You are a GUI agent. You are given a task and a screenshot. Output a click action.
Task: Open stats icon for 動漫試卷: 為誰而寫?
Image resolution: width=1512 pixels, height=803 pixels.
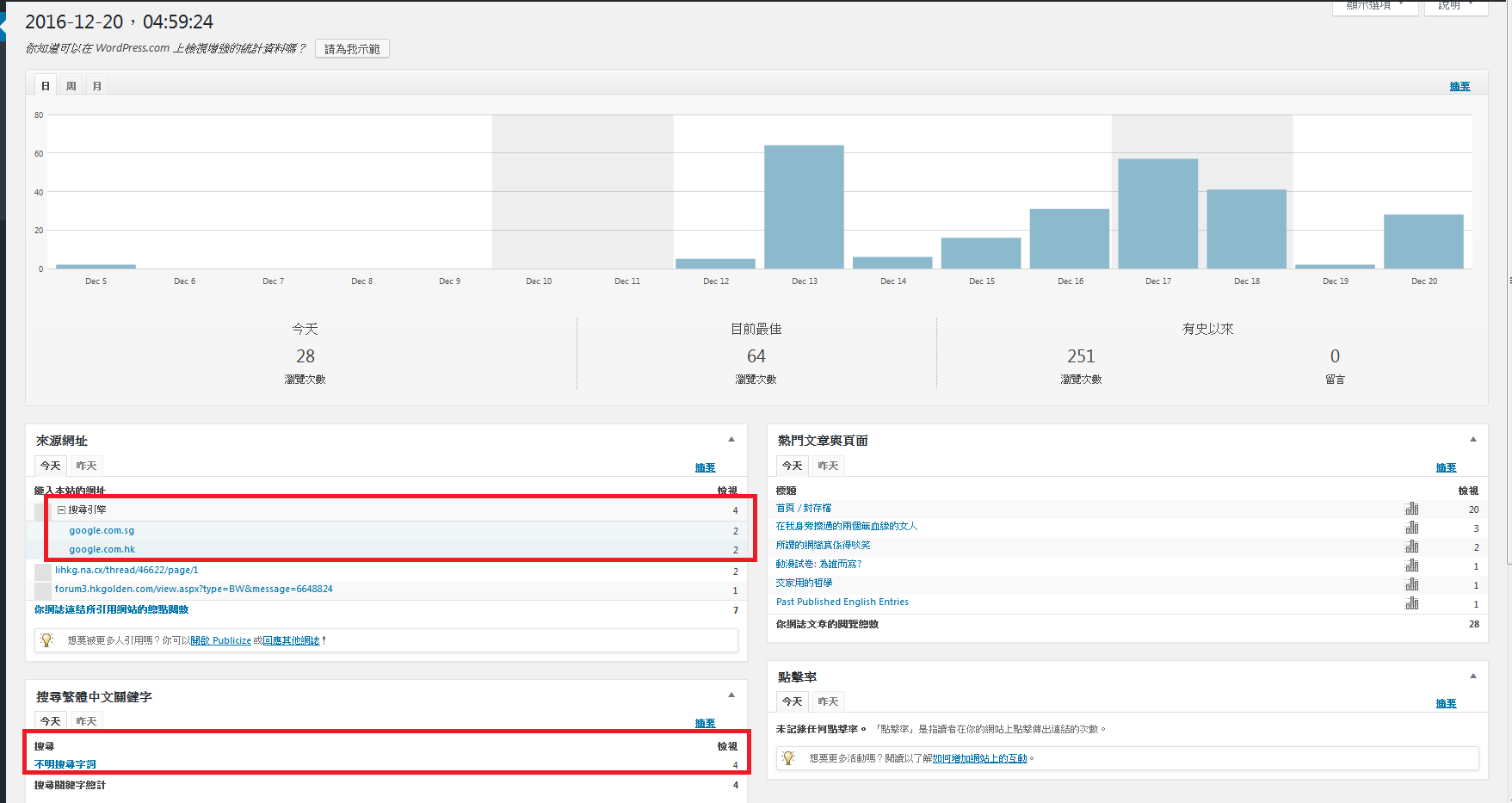pos(1411,565)
